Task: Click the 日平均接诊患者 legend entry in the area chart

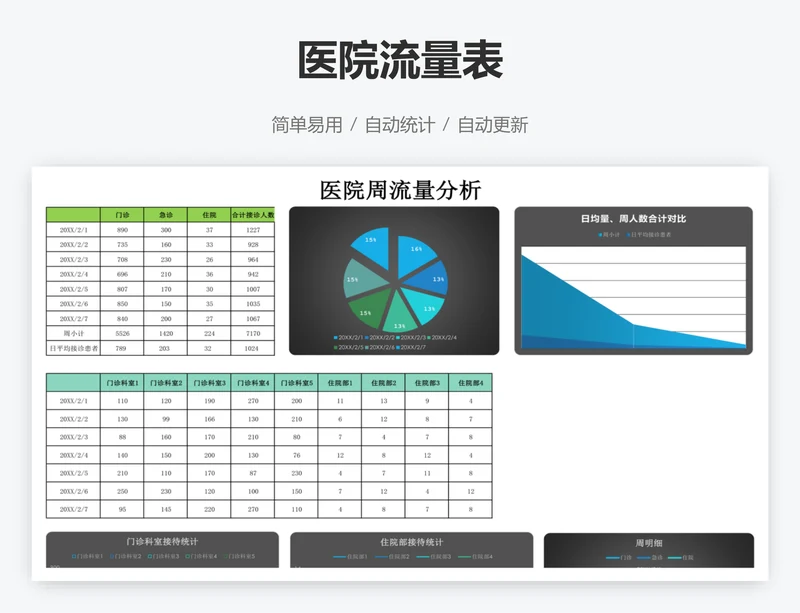Action: coord(649,235)
